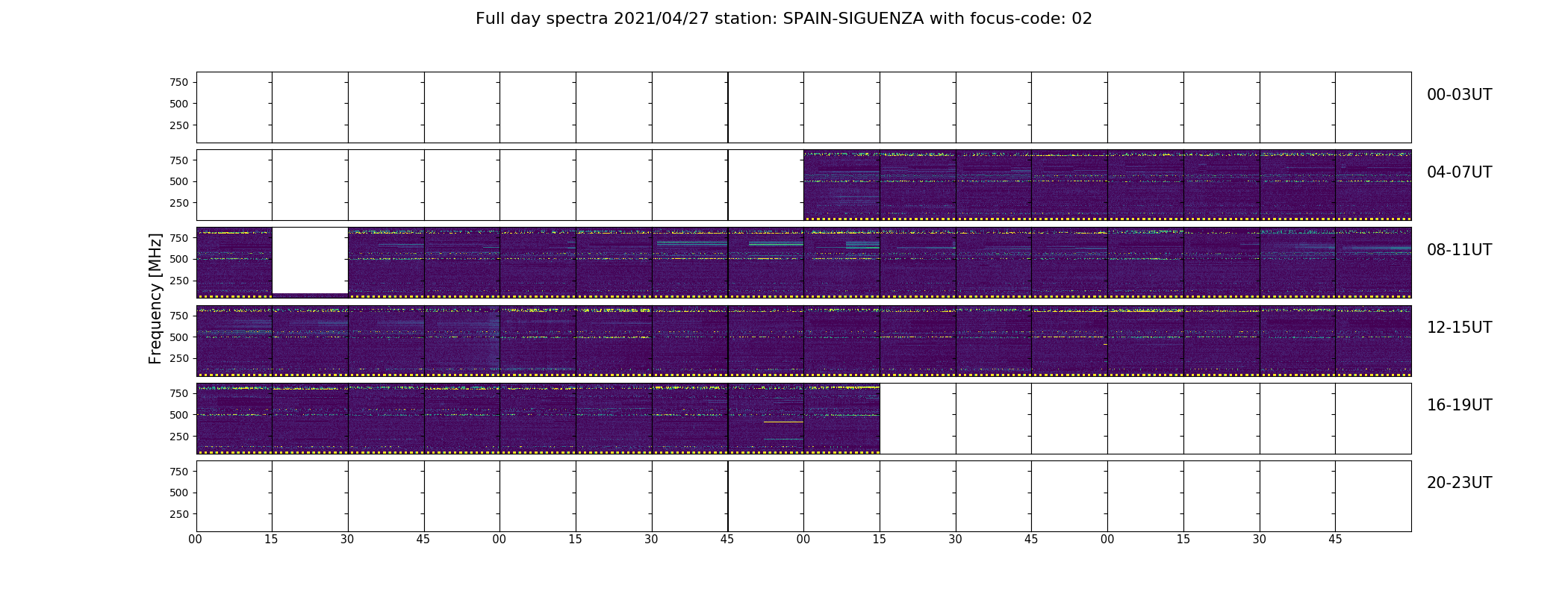Click the 250 tick of the 08-11UT row
Viewport: 1568px width, 597px height.
178,281
